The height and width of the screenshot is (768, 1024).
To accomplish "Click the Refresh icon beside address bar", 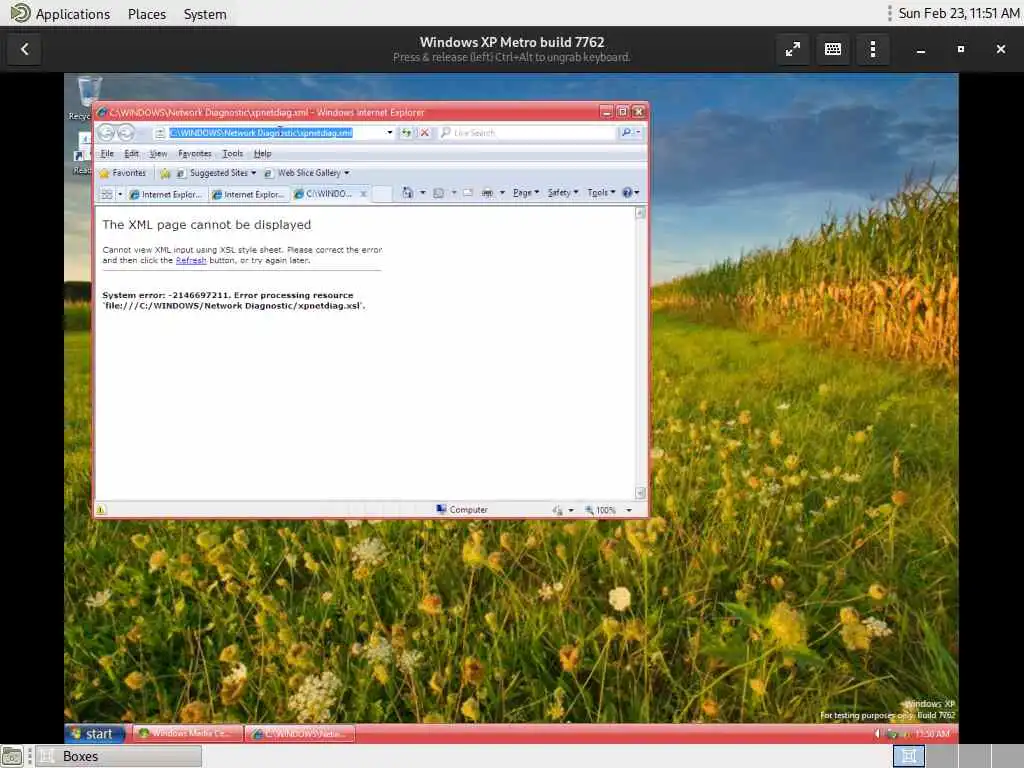I will tap(406, 133).
